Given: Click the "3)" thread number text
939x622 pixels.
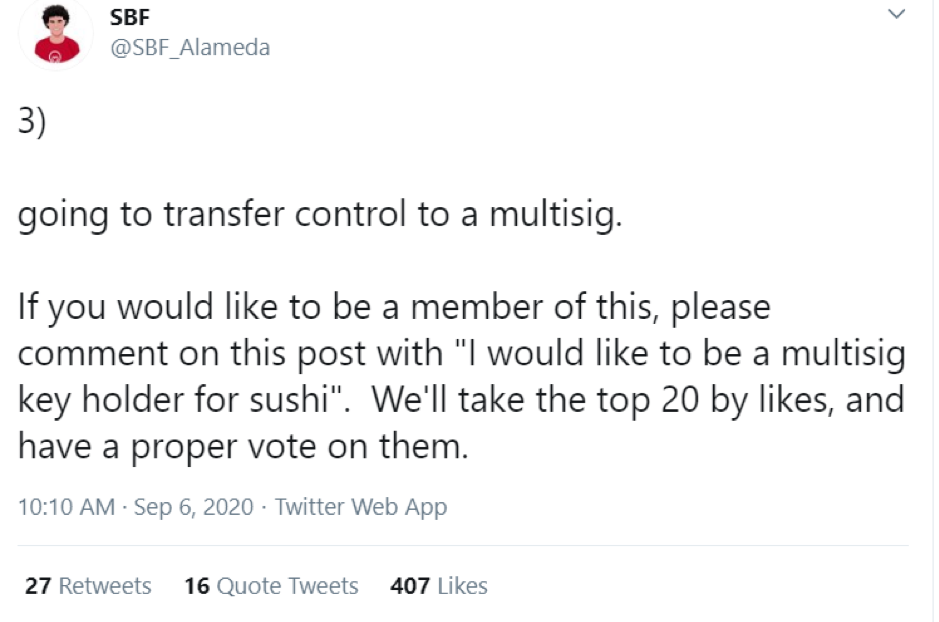Looking at the screenshot, I should pyautogui.click(x=32, y=122).
